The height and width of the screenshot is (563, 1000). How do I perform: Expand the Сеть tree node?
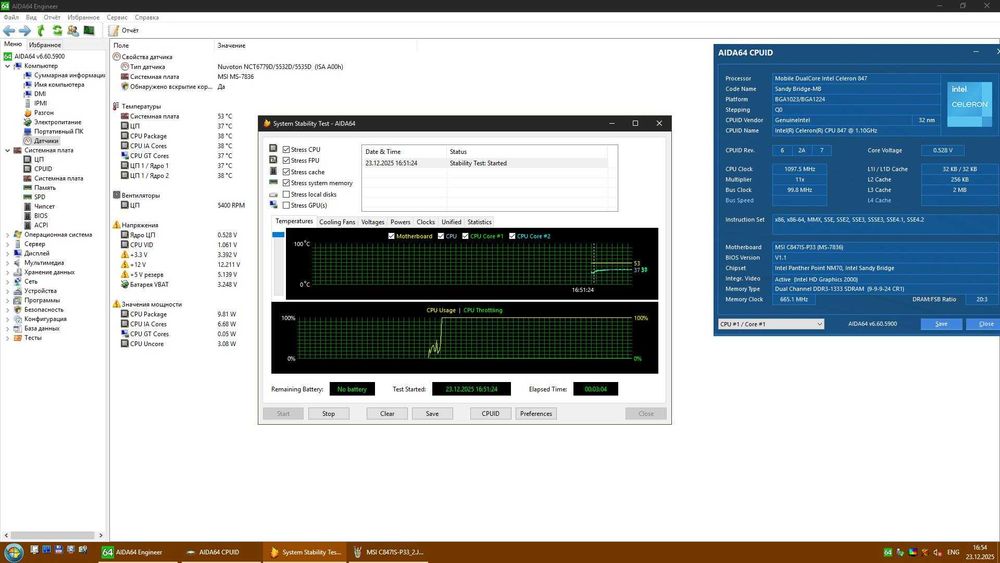click(8, 281)
